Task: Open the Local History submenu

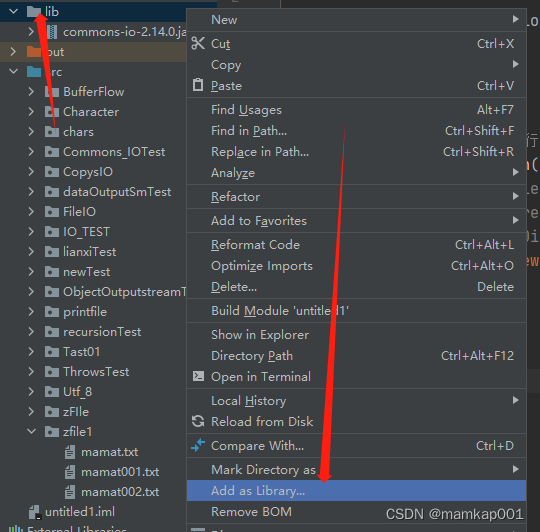Action: click(356, 400)
